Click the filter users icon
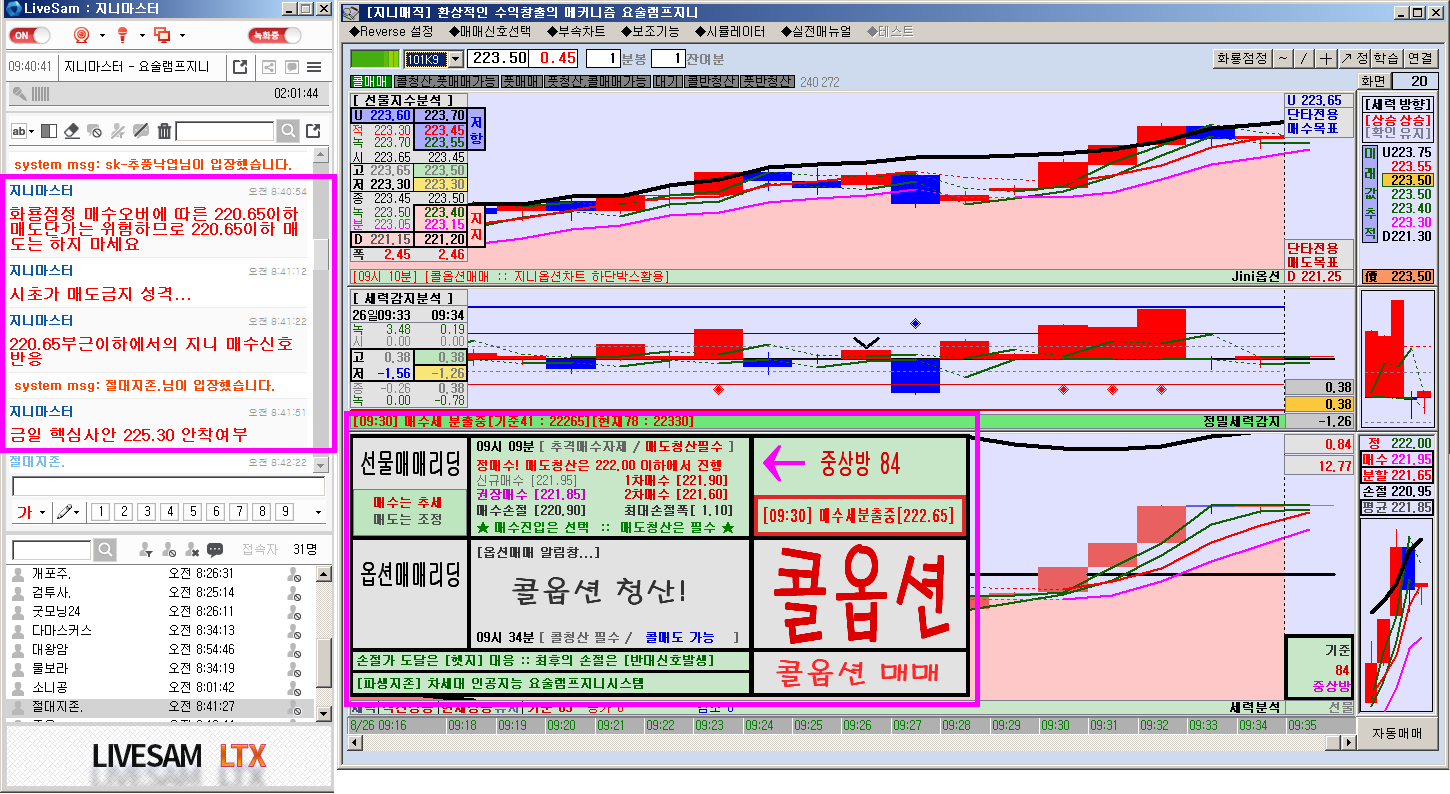1450x794 pixels. tap(146, 550)
